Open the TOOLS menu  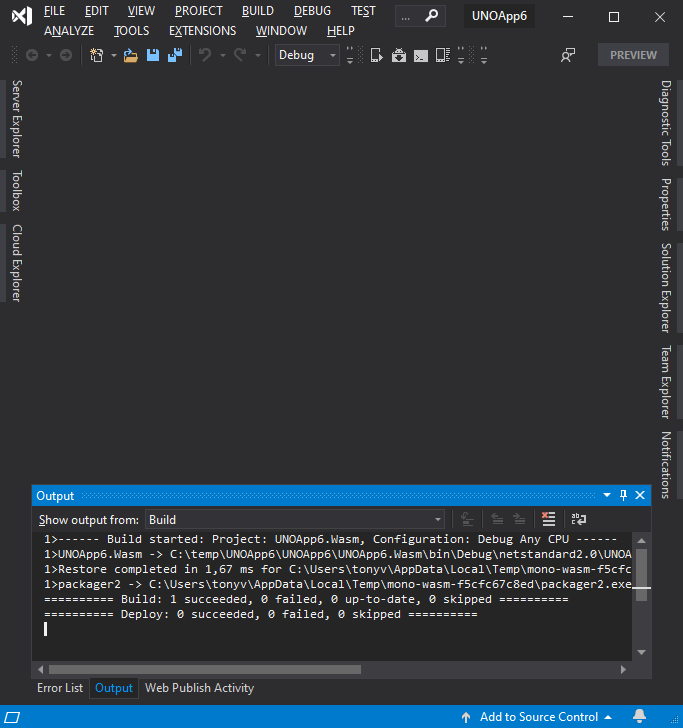tap(131, 31)
